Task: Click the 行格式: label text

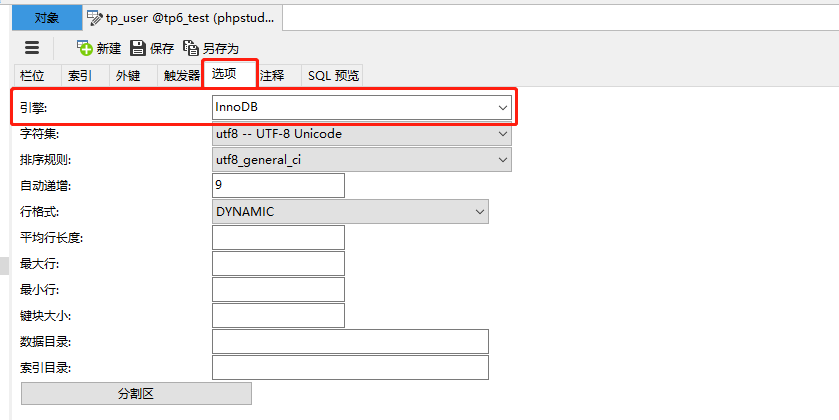Action: pos(39,212)
